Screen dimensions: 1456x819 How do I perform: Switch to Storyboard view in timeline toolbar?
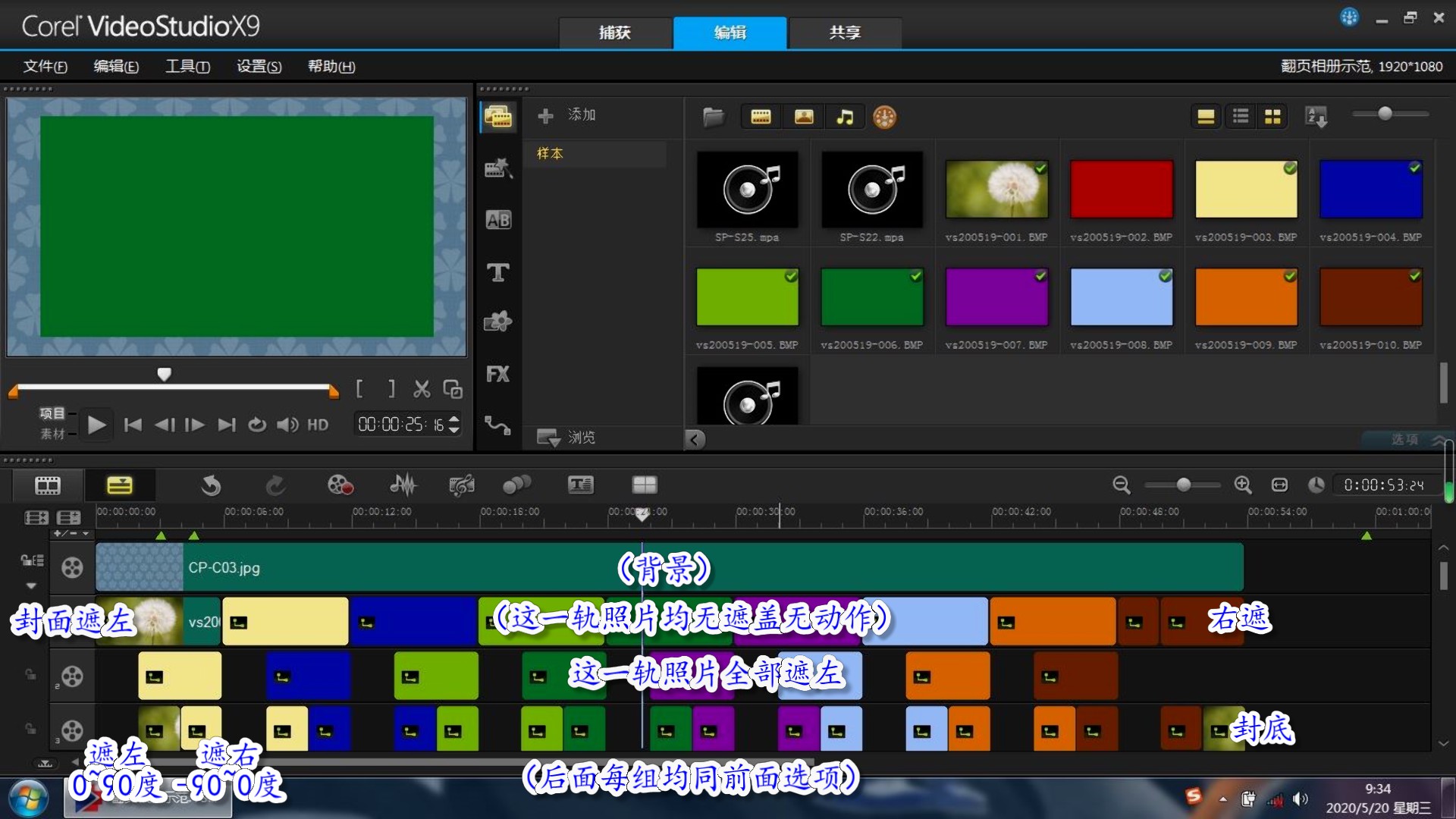48,485
